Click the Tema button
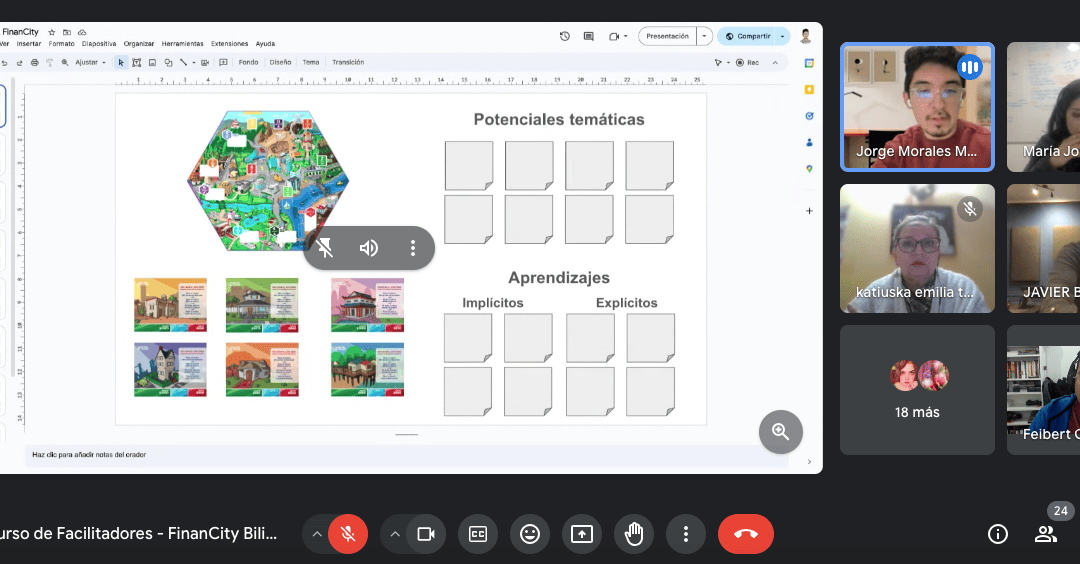The height and width of the screenshot is (564, 1080). click(x=311, y=63)
